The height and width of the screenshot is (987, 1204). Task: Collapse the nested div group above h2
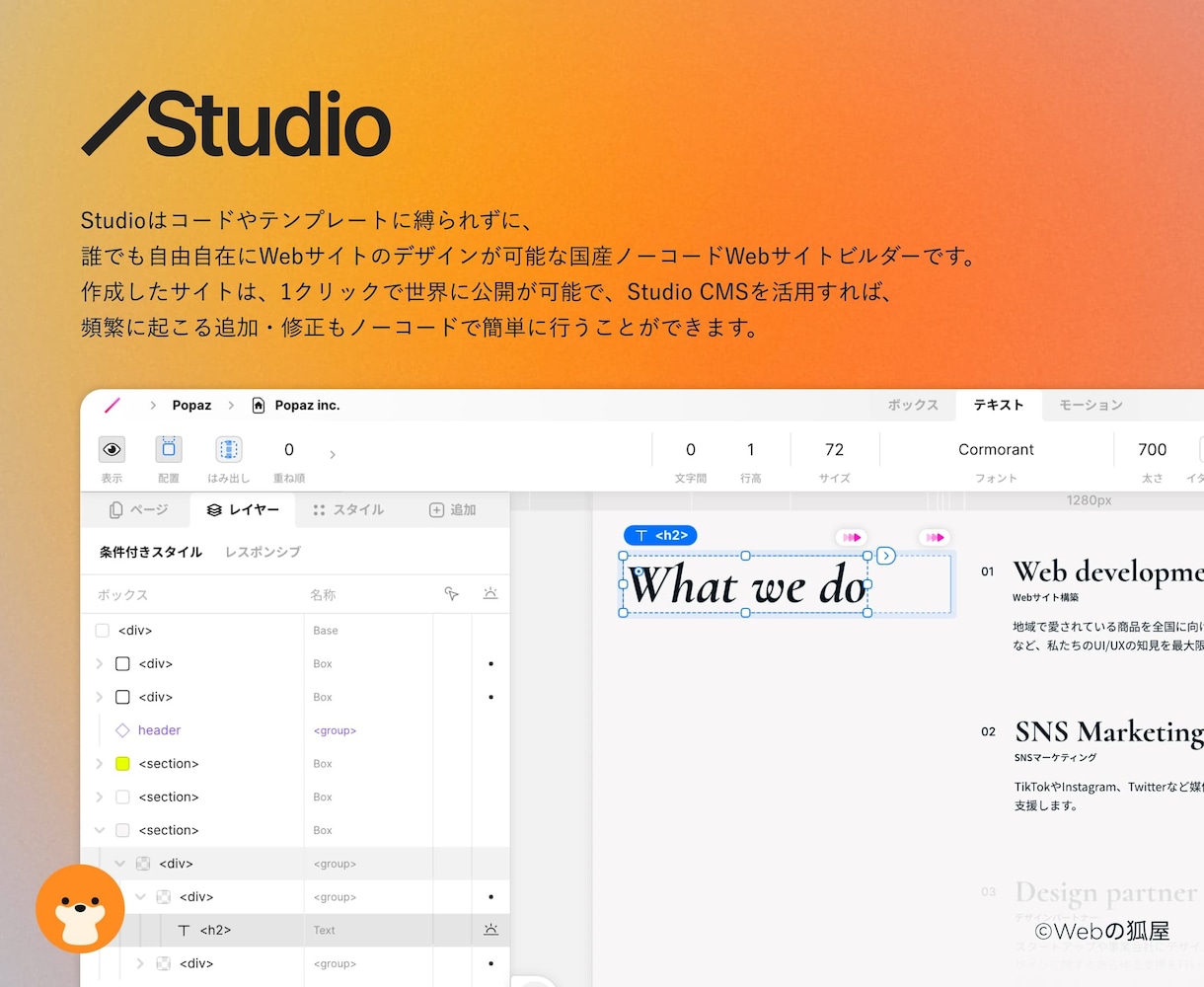pyautogui.click(x=140, y=897)
